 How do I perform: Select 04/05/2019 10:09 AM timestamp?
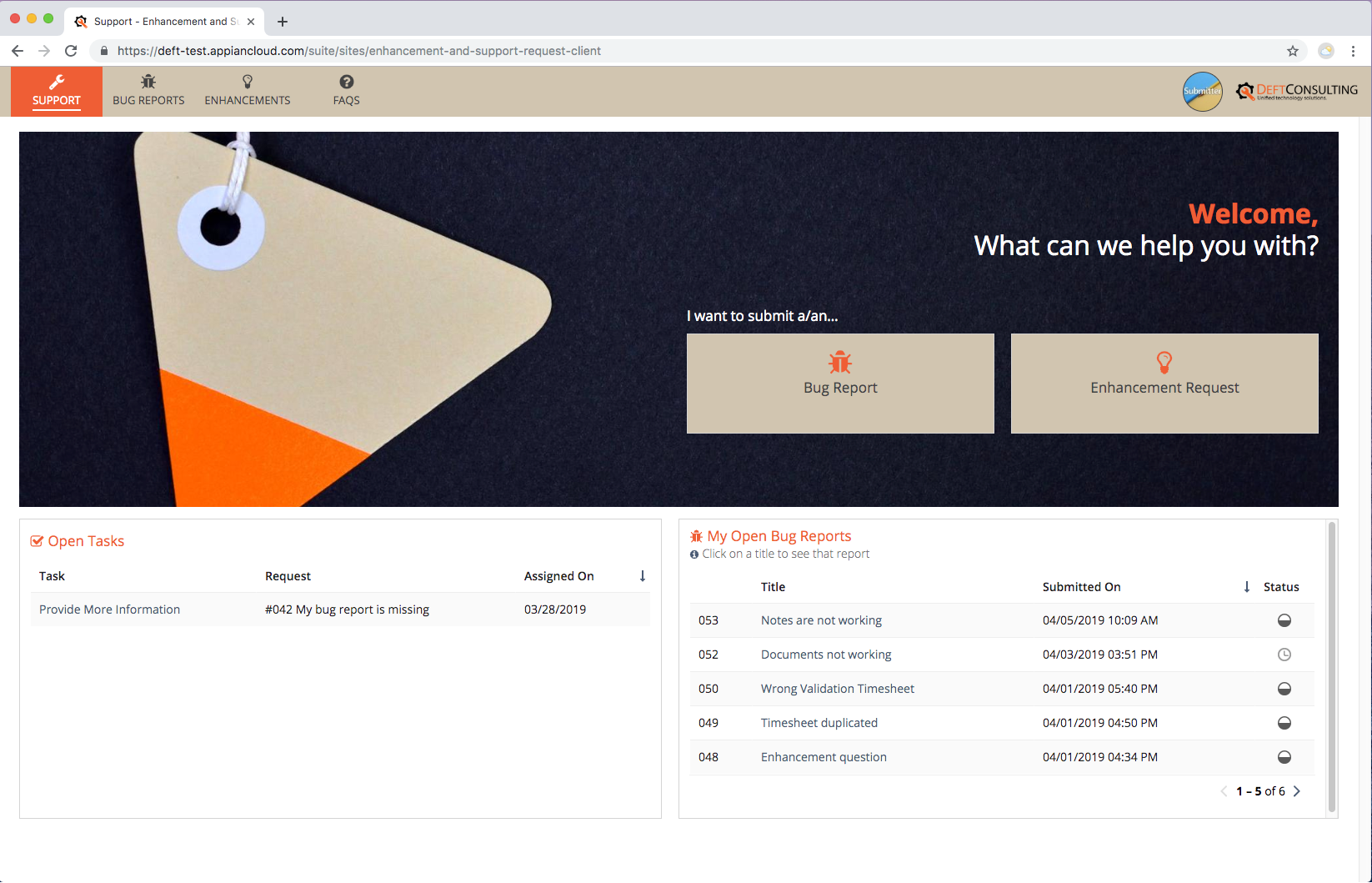coord(1100,620)
